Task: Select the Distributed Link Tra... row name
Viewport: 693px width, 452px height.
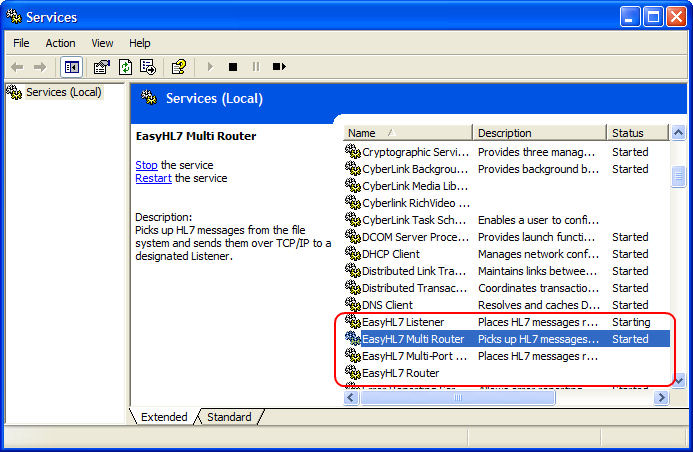Action: [414, 271]
